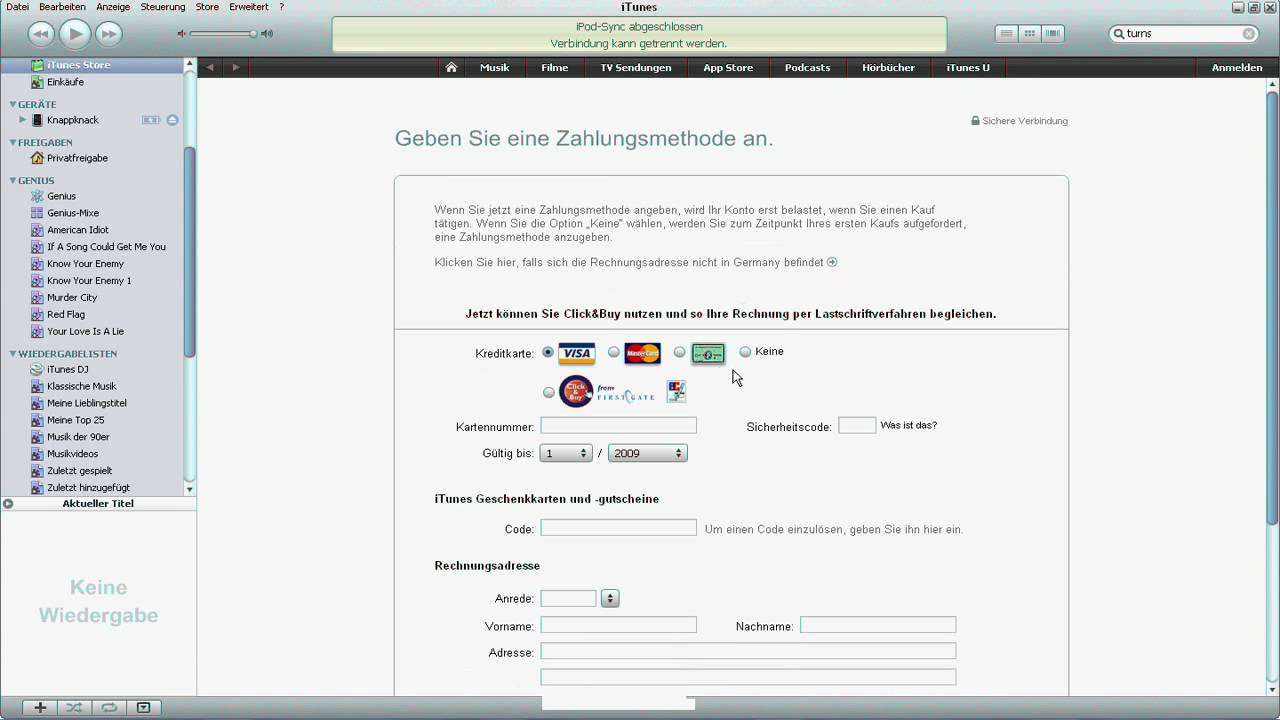The image size is (1280, 720).
Task: Click the MasterCard logo
Action: tap(643, 353)
